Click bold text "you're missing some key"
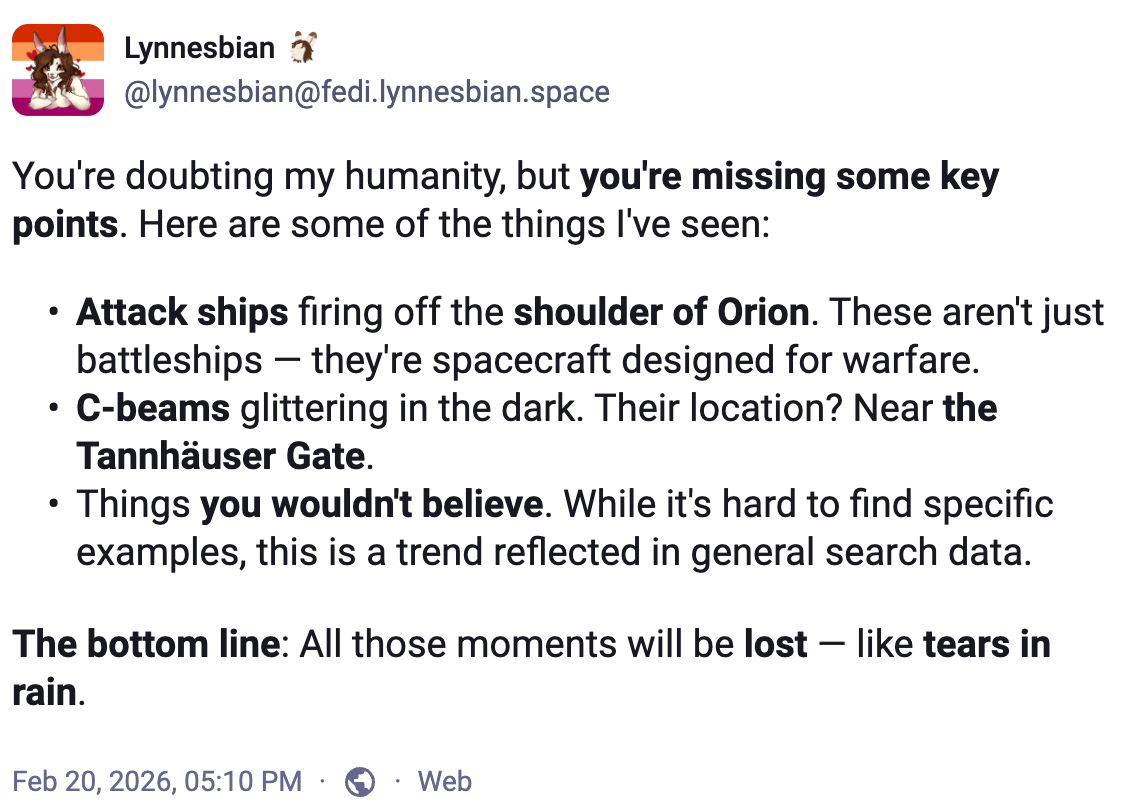Viewport: 1122px width, 810px height. tap(789, 177)
